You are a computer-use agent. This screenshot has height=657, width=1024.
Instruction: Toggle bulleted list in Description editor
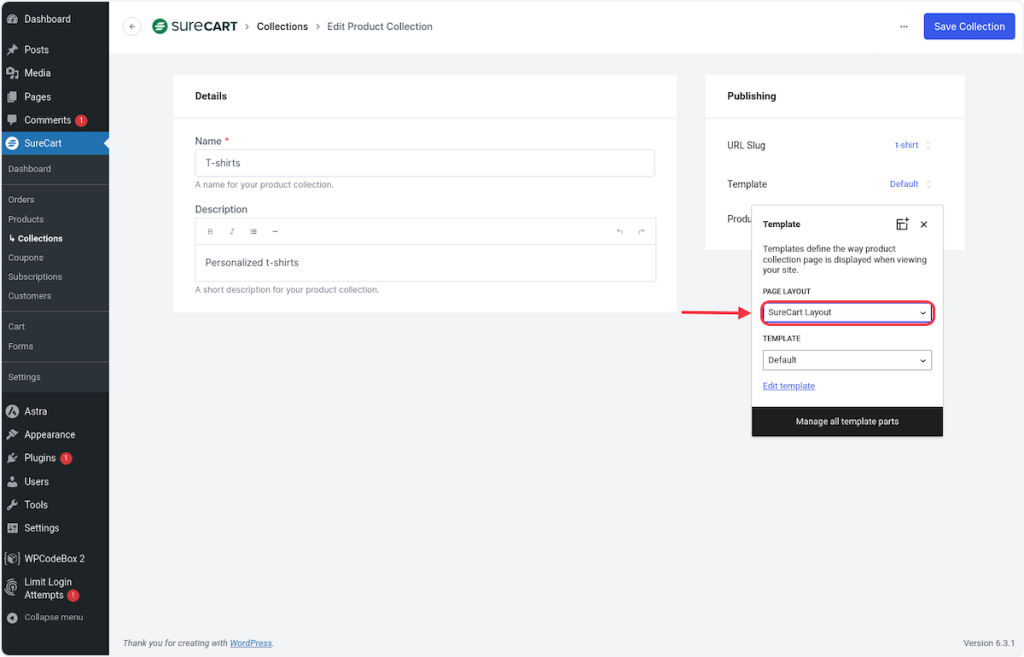click(x=253, y=231)
